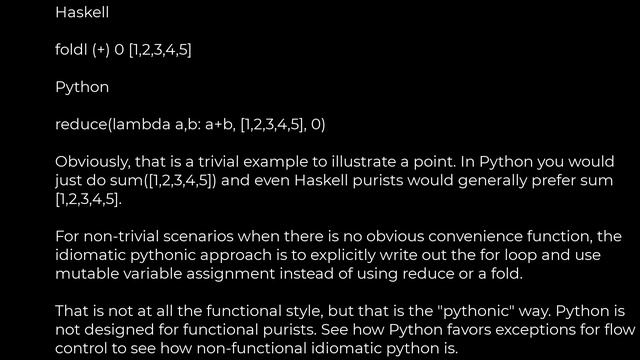Screen dimensions: 640x360
Task: Click the words mutable variable assignment
Action: click(x=165, y=274)
